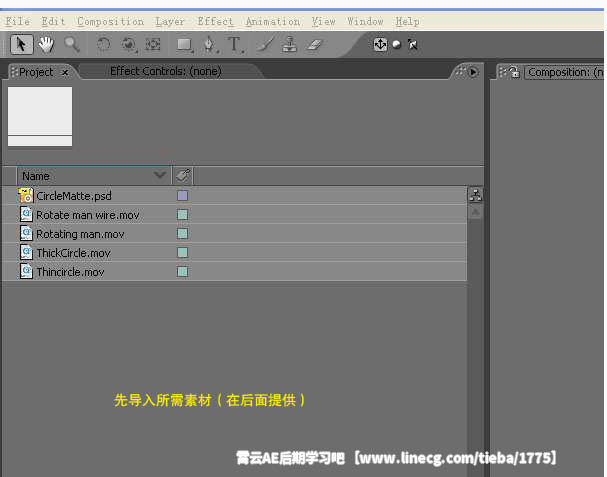Select the Zoom magnifier tool
Viewport: 607px width, 477px height.
72,45
